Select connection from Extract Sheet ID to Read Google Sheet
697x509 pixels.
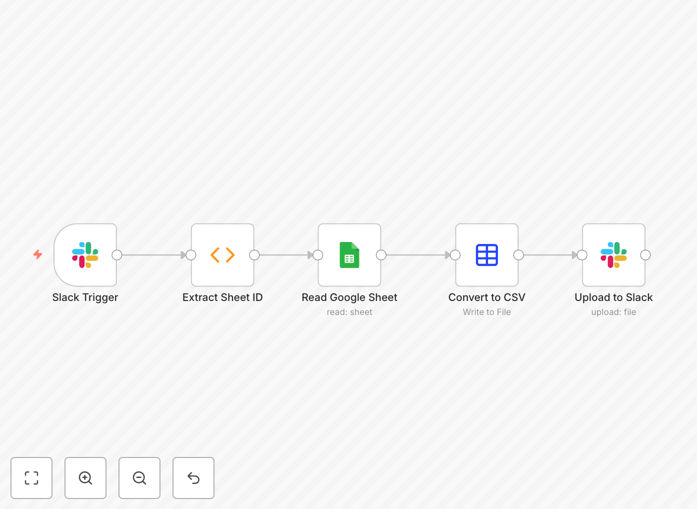284,255
